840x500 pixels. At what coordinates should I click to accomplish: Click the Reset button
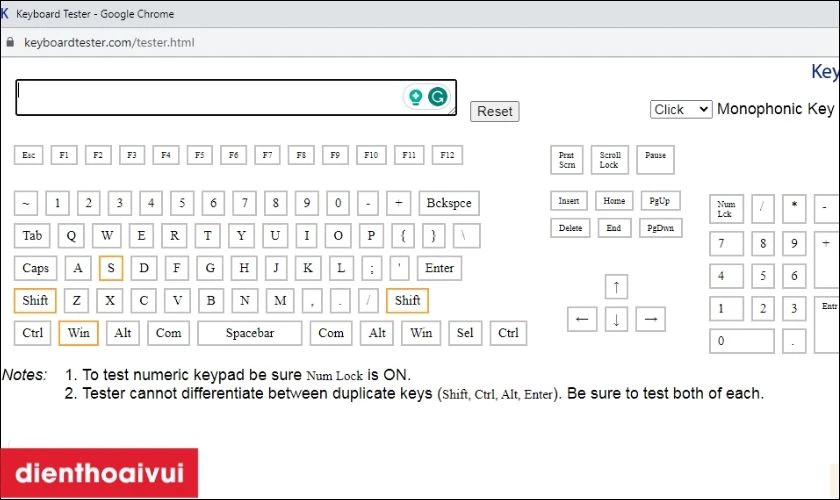tap(494, 111)
